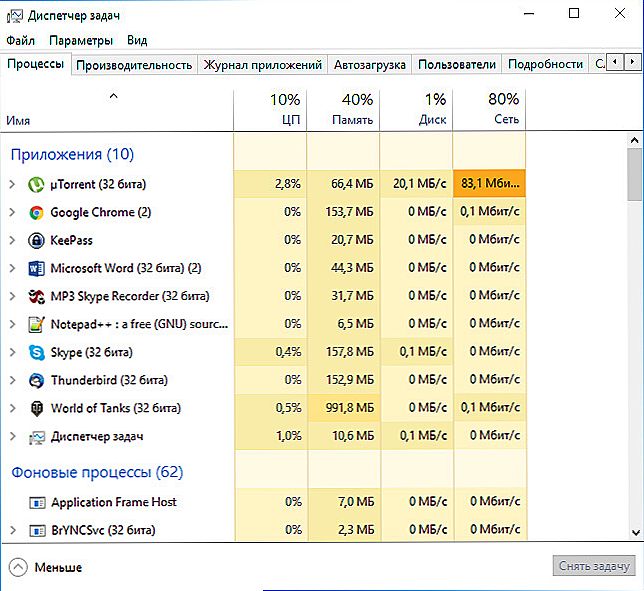The width and height of the screenshot is (644, 591).
Task: Expand the µTorrent process group
Action: (x=12, y=184)
